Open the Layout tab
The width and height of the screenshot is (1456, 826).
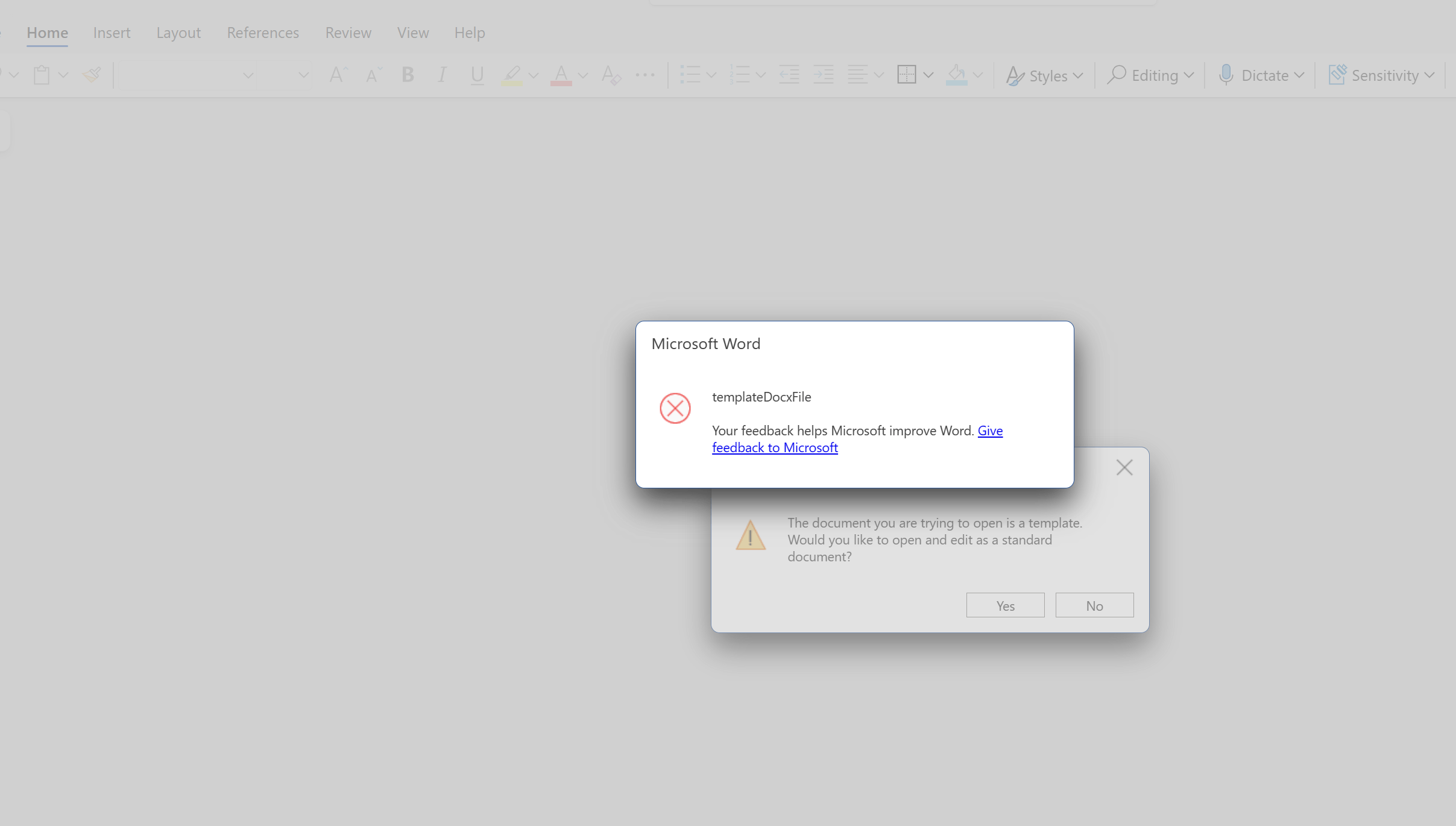[x=178, y=33]
